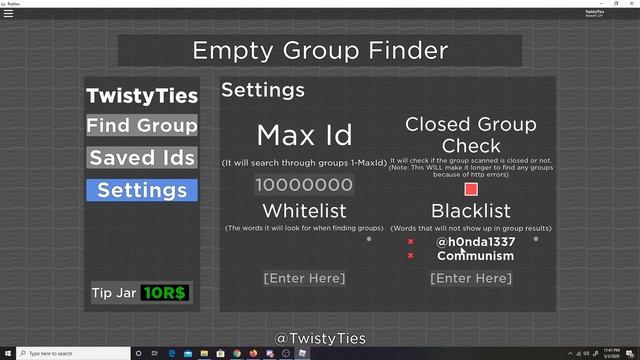The image size is (640, 360).
Task: Show hidden system tray icons
Action: [x=570, y=353]
